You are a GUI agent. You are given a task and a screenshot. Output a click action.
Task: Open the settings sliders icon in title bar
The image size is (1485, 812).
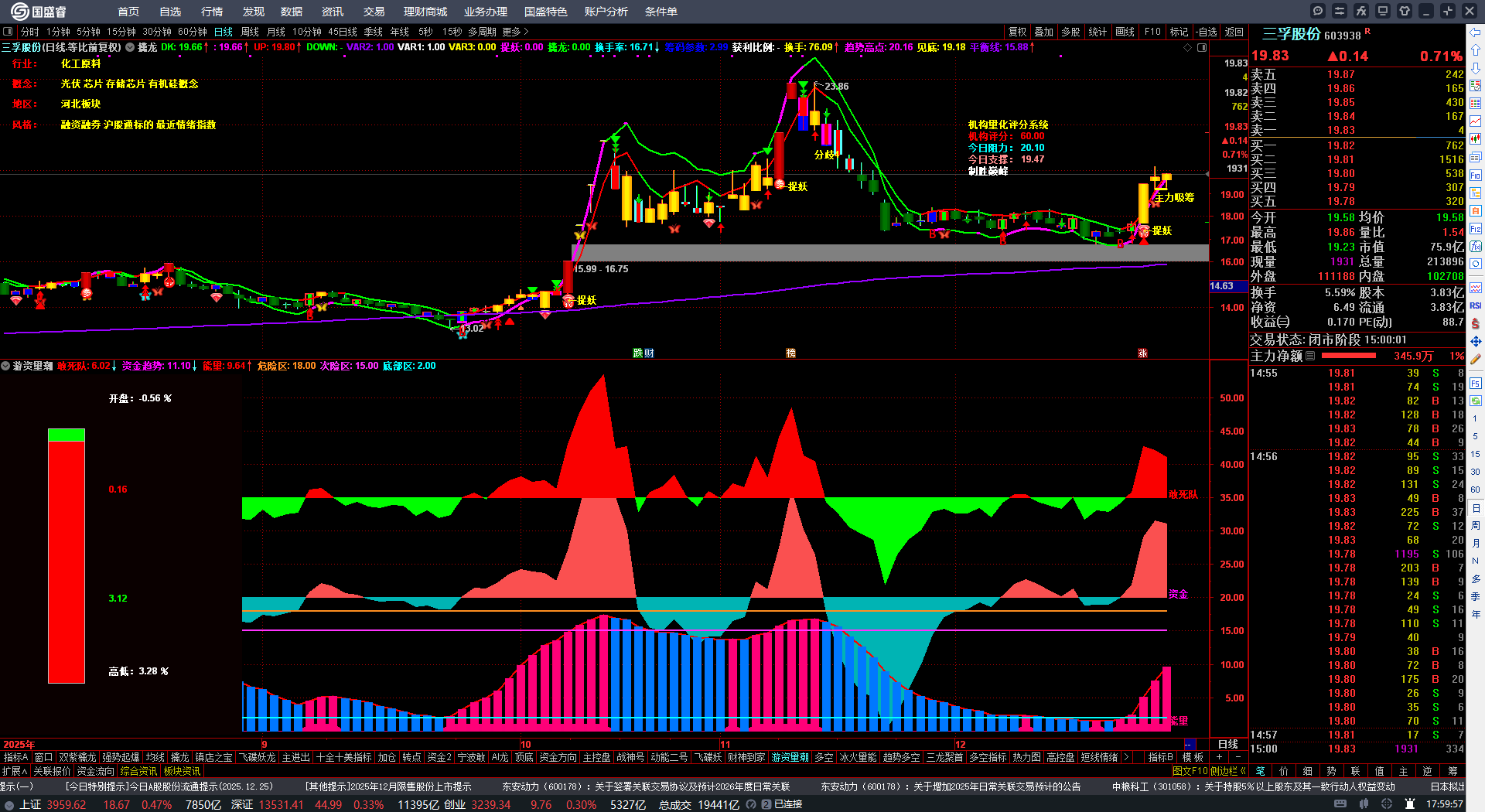pos(1340,11)
